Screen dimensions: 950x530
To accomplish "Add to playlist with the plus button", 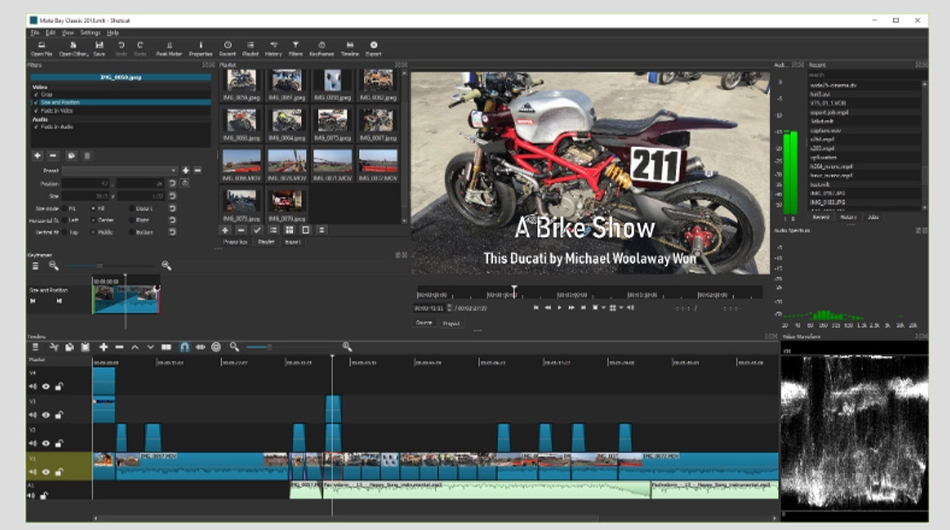I will [x=225, y=230].
